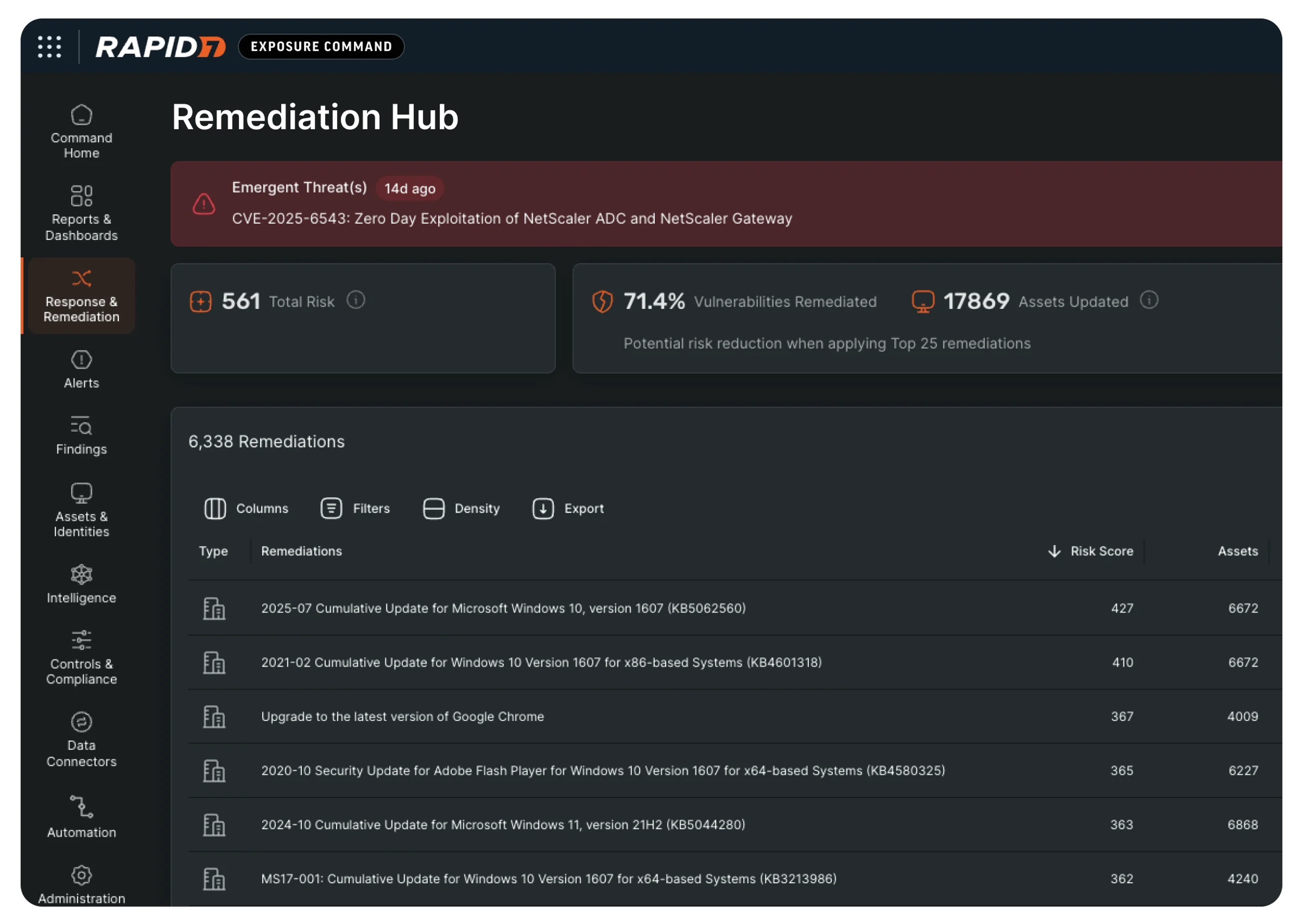Click the Total Risk shield icon
The height and width of the screenshot is (924, 1303).
(200, 302)
